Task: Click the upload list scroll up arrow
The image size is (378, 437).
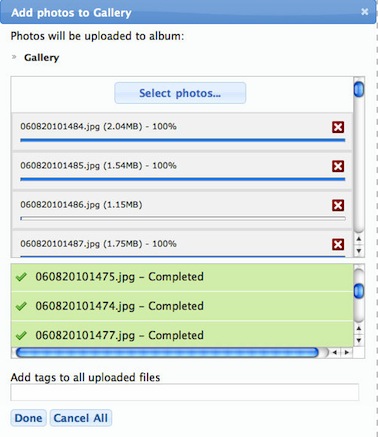Action: [359, 239]
